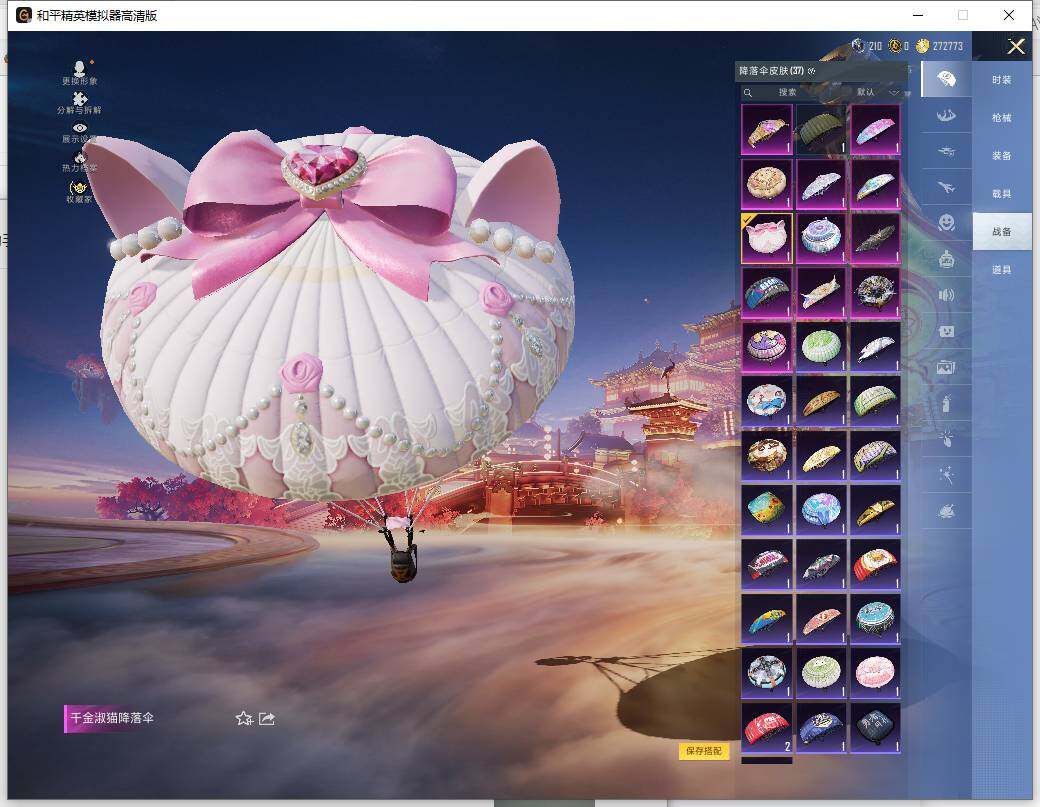Click the 分解与拆解 puzzle icon
Image resolution: width=1040 pixels, height=807 pixels.
79,98
